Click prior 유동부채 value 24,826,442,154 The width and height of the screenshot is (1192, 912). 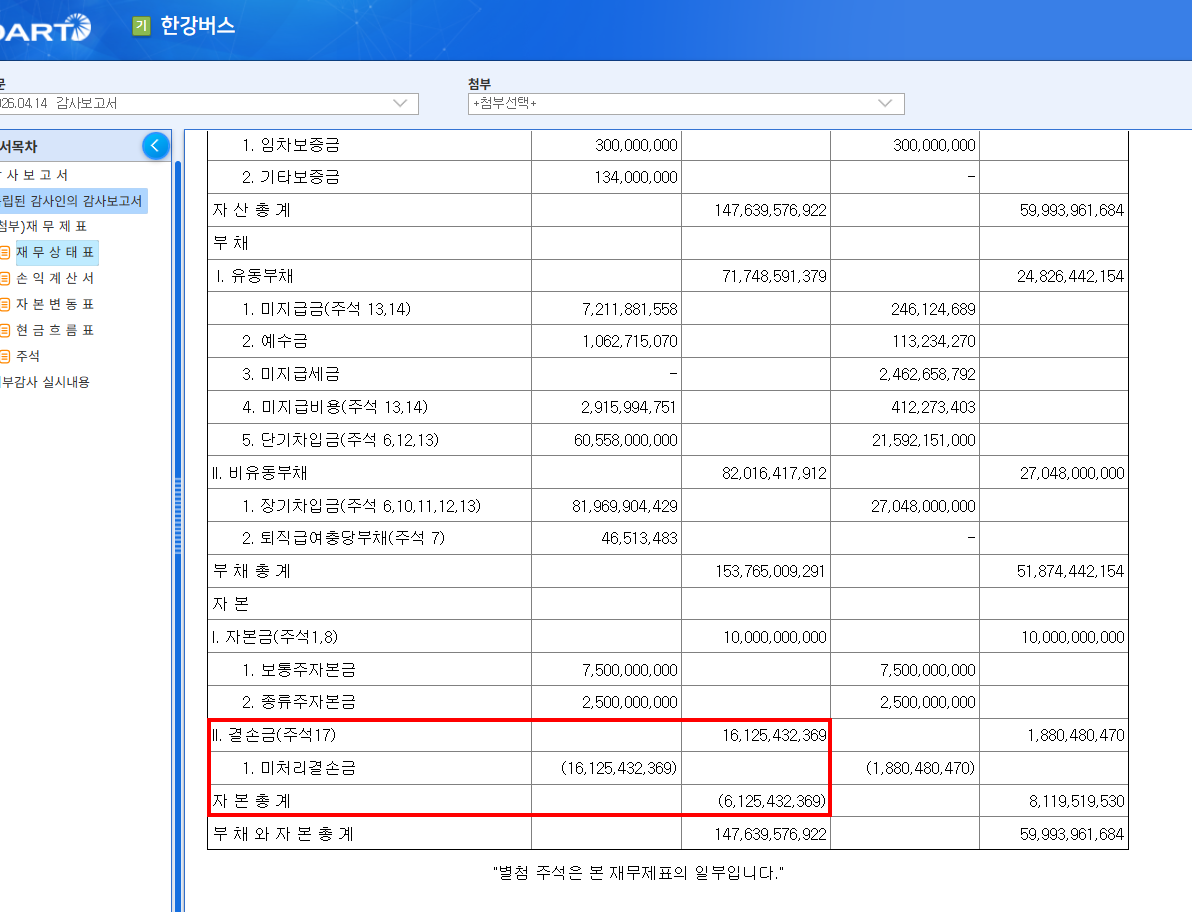pos(1070,277)
